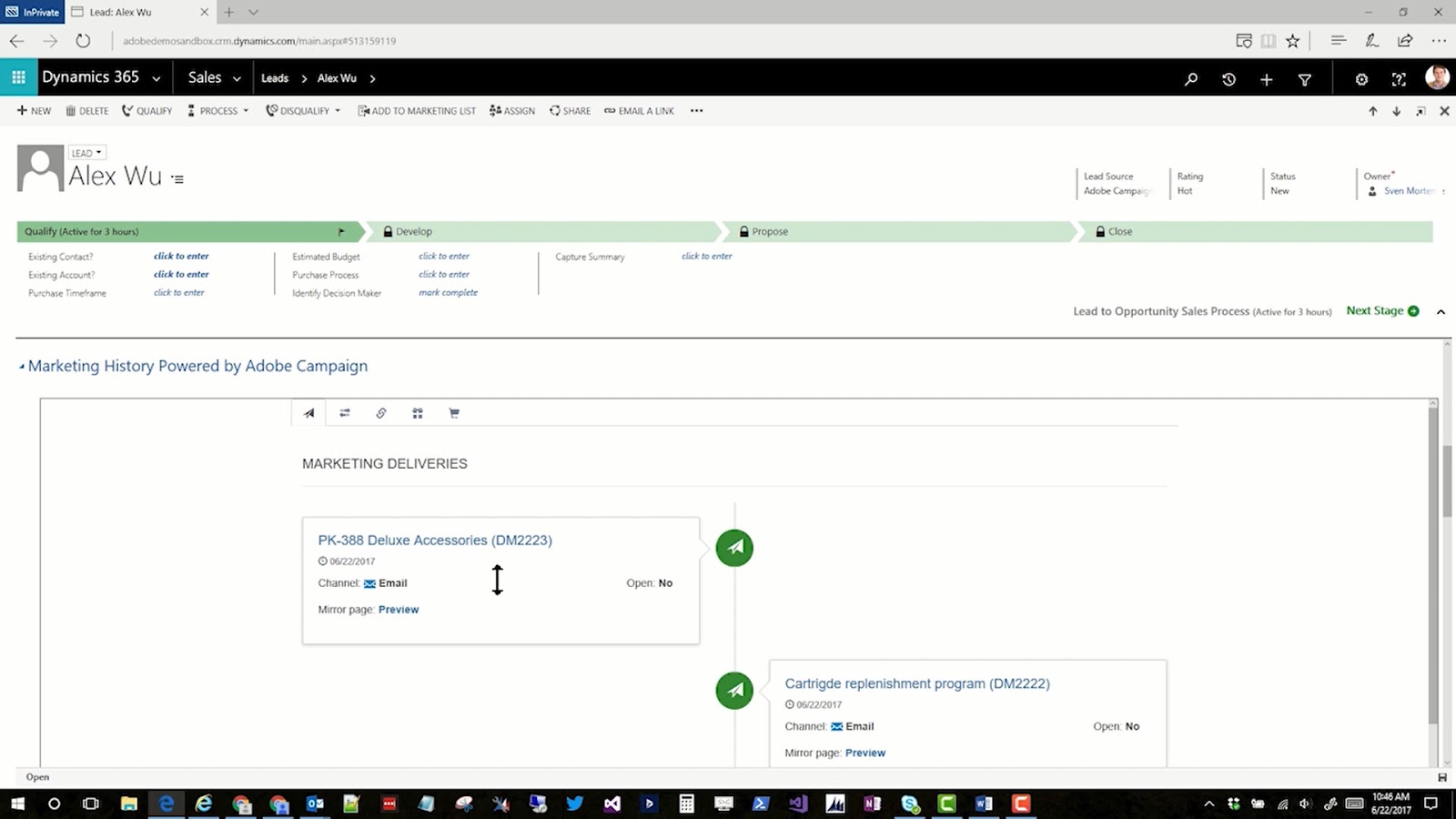The height and width of the screenshot is (819, 1456).
Task: Open the record menu next to Alex Wu
Action: tap(177, 179)
